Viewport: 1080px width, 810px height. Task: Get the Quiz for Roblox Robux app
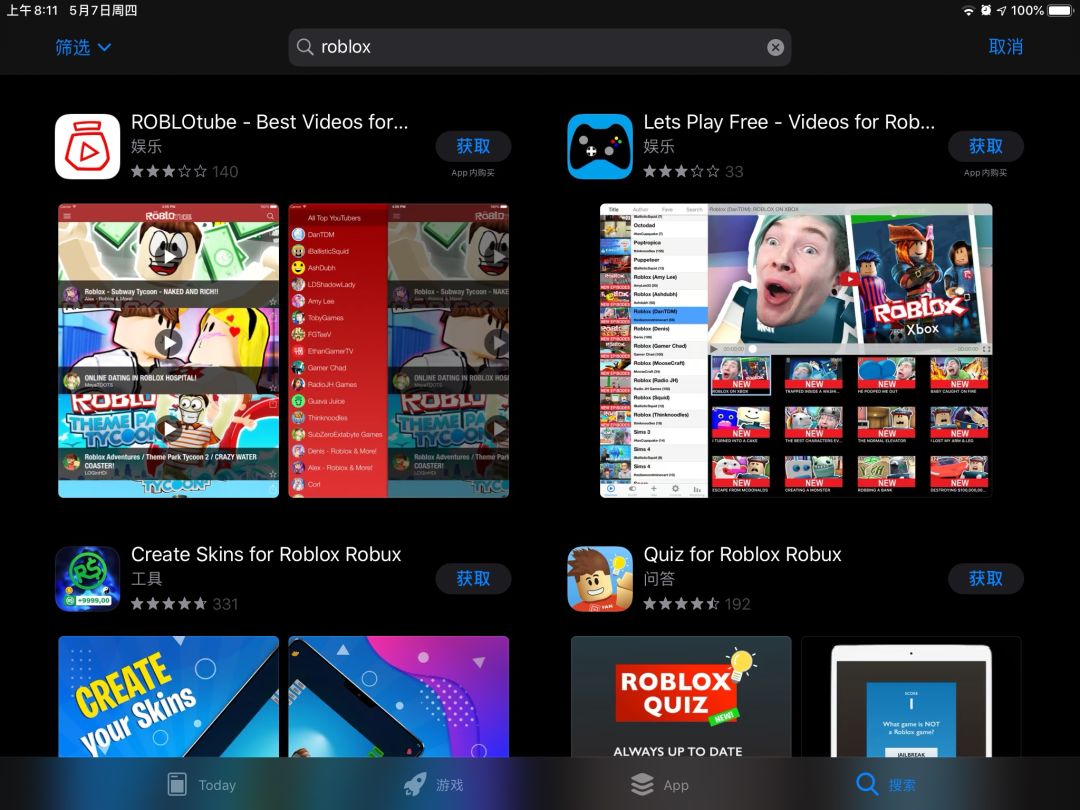pos(986,579)
